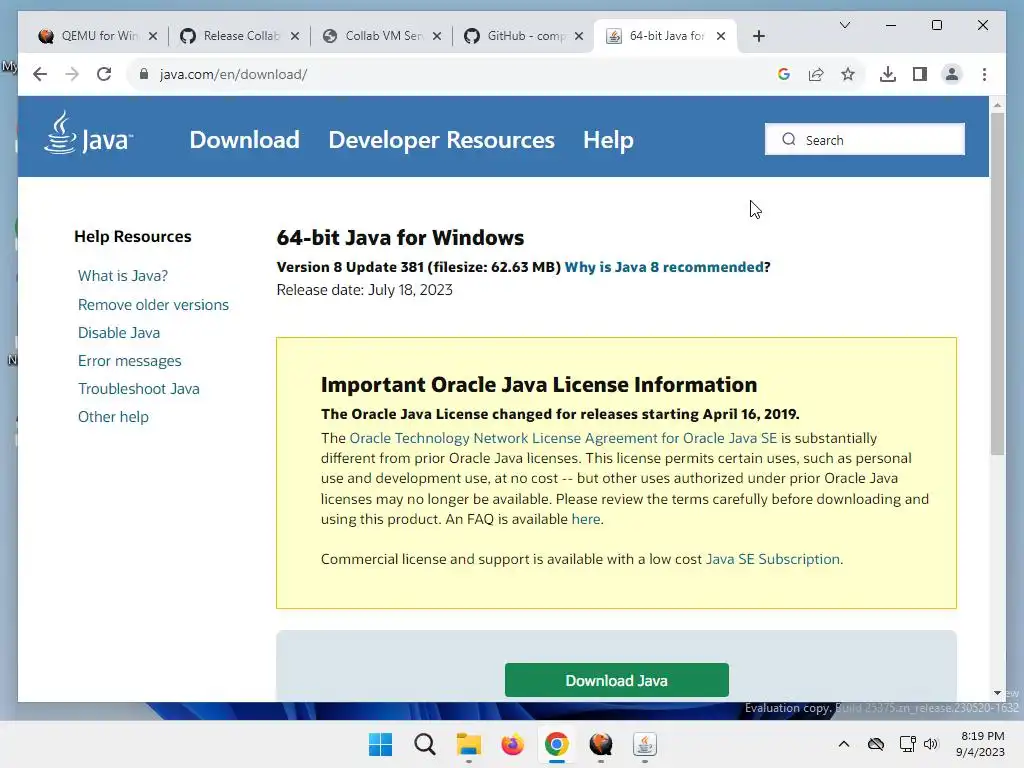The width and height of the screenshot is (1024, 768).
Task: Click the cloud sync tray icon
Action: 876,744
